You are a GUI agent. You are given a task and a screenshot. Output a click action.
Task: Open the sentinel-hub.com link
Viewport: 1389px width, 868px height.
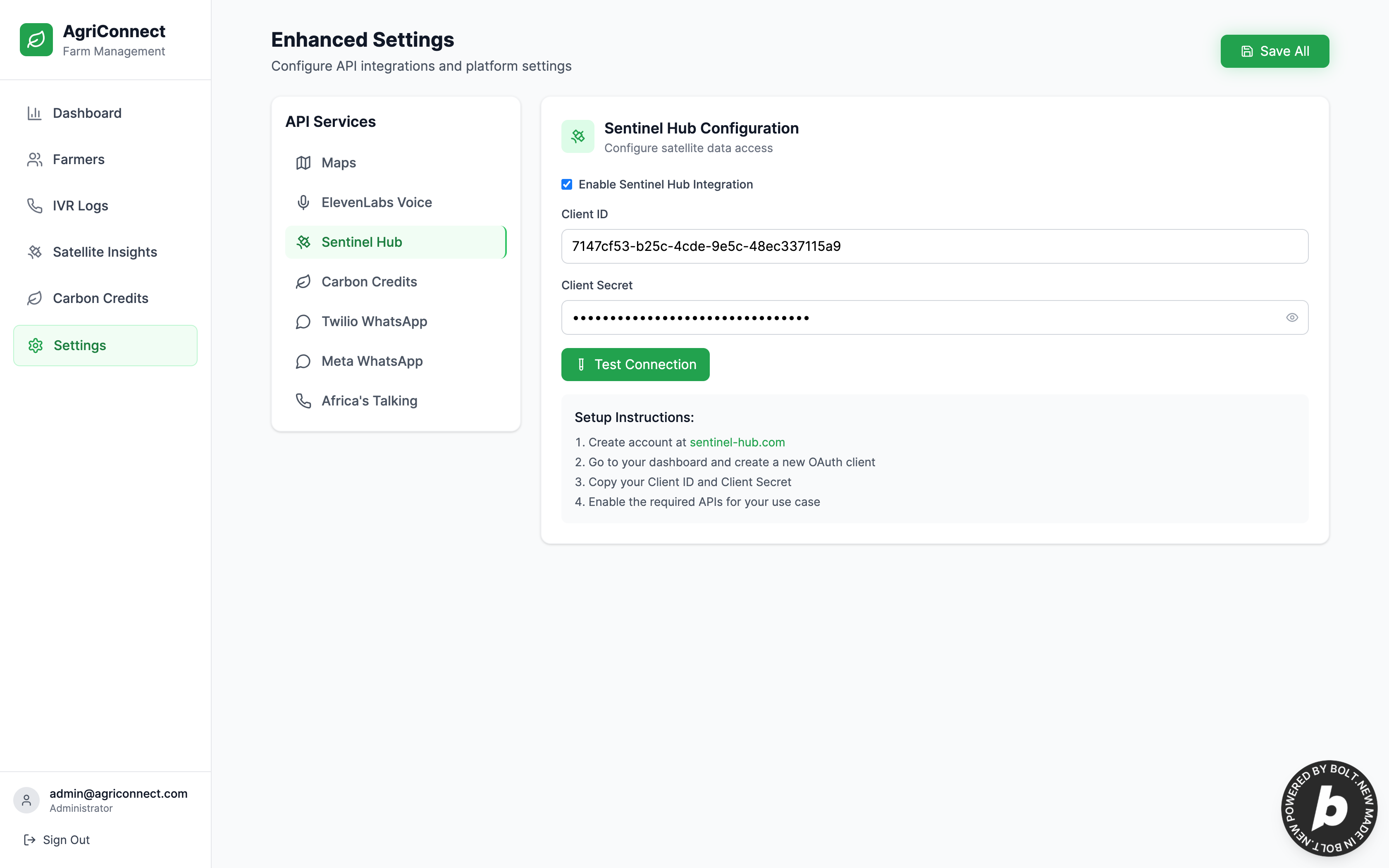(737, 442)
